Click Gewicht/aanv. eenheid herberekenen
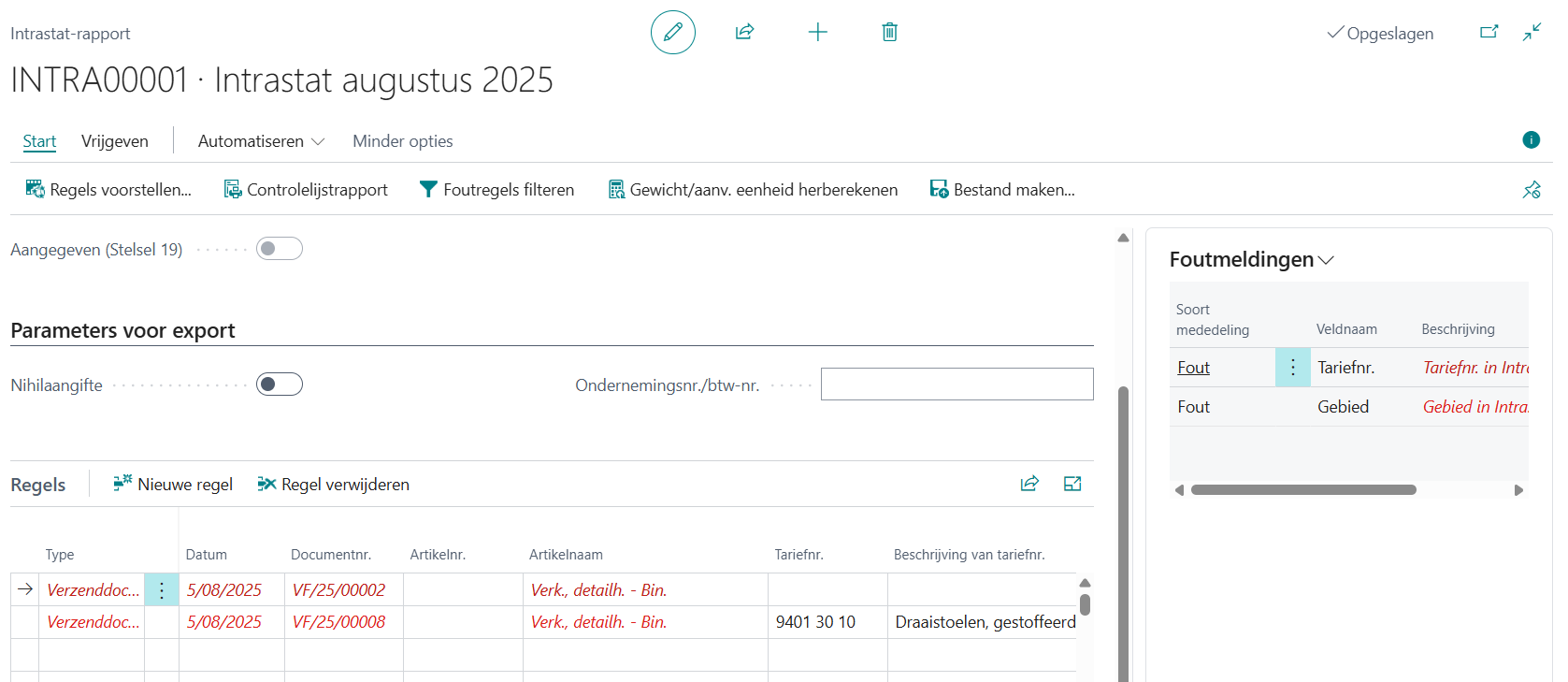Screen dimensions: 1568x682 click(x=753, y=190)
